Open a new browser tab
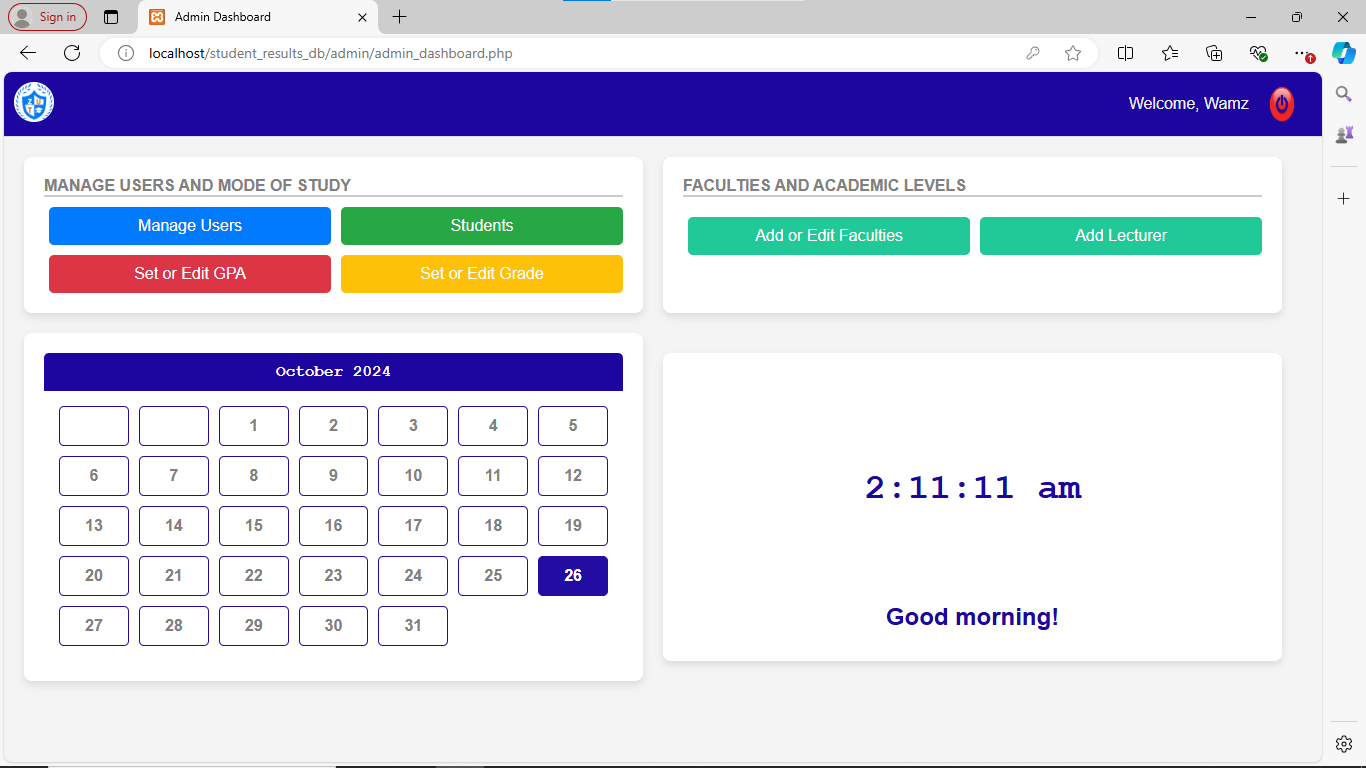This screenshot has height=768, width=1366. tap(400, 17)
